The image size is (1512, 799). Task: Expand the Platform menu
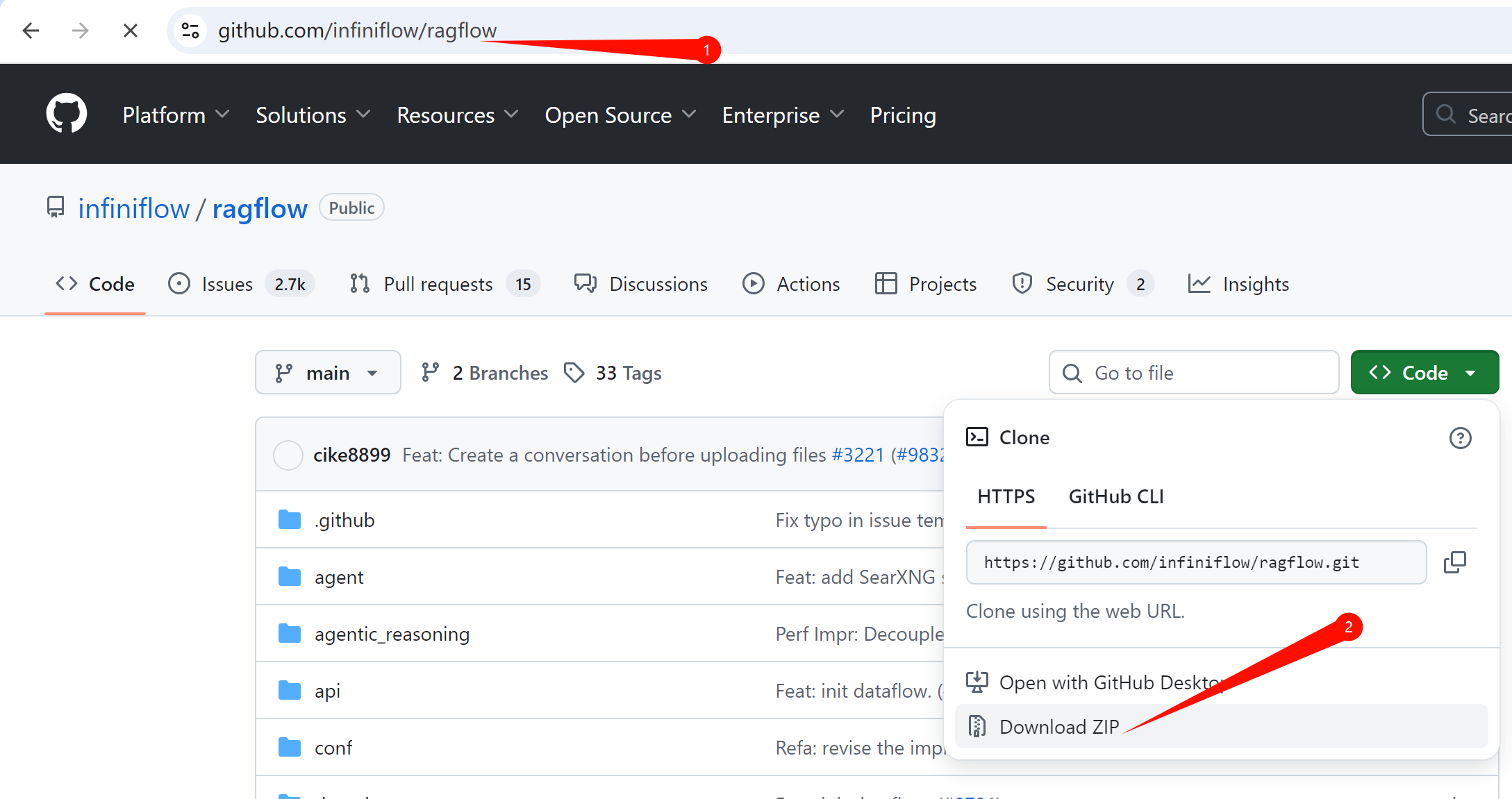coord(176,115)
